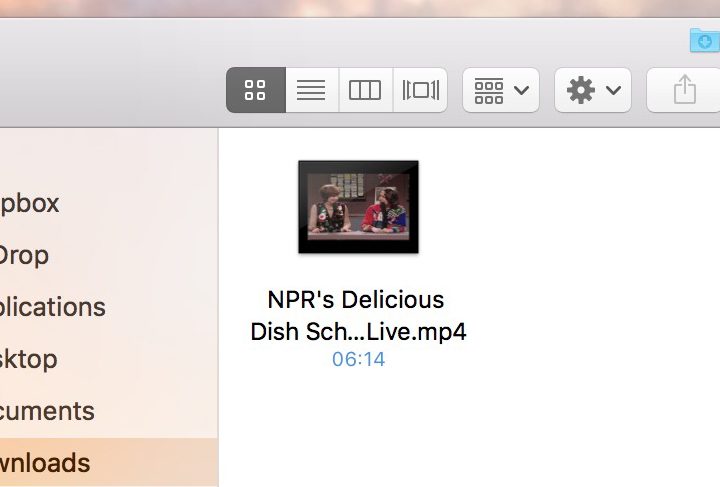
Task: Click the Downloads folder icon in title bar
Action: [705, 40]
